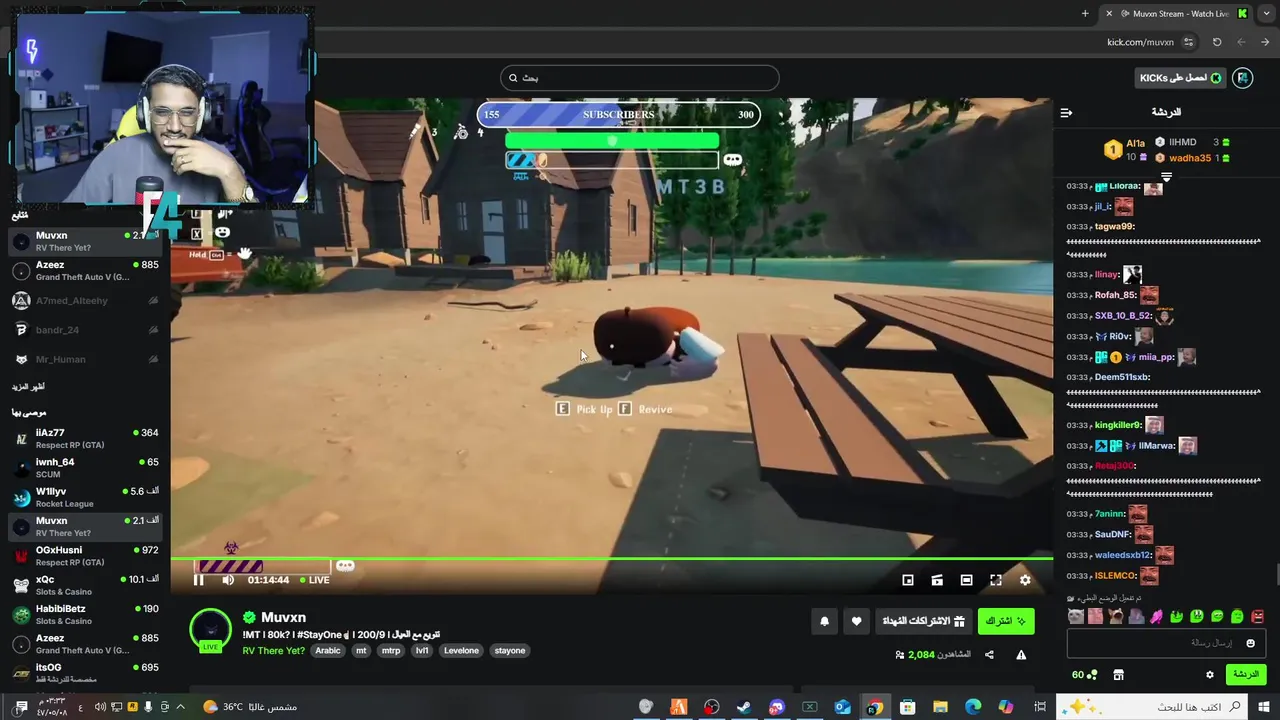
Task: Click the get KICKs button
Action: (x=1181, y=78)
